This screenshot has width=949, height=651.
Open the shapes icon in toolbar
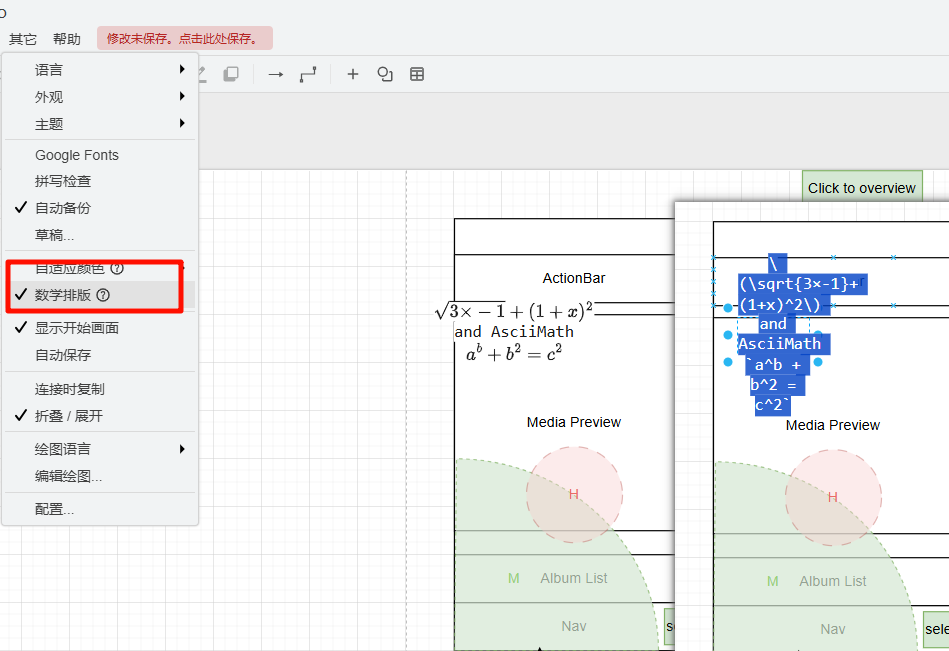[x=384, y=74]
